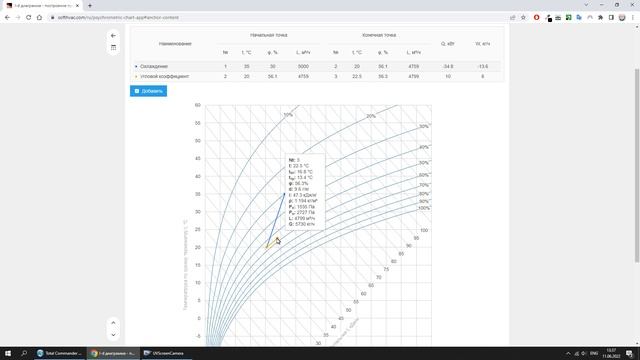Select the Угловой коэффициент process row
This screenshot has width=640, height=360.
click(x=318, y=76)
